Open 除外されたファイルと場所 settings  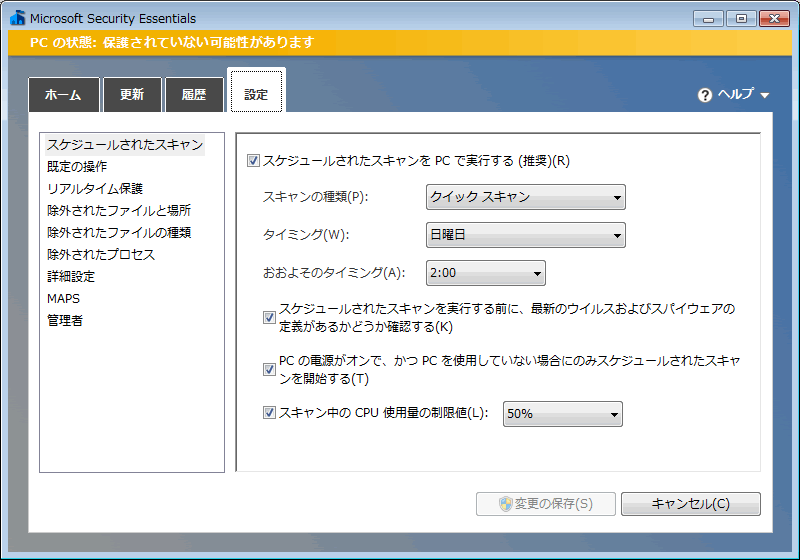point(119,211)
